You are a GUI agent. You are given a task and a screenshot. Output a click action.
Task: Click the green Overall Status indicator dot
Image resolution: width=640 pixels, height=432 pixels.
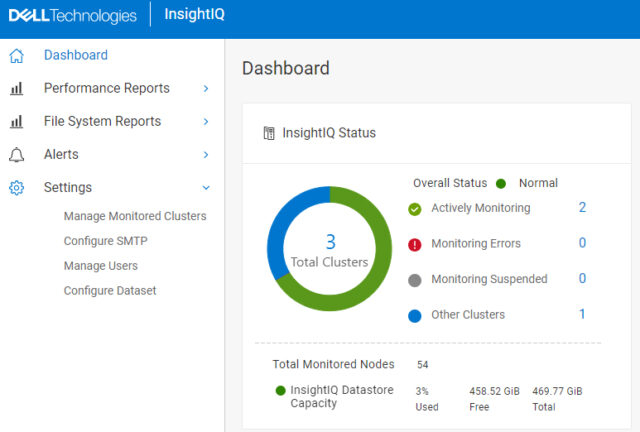[501, 184]
